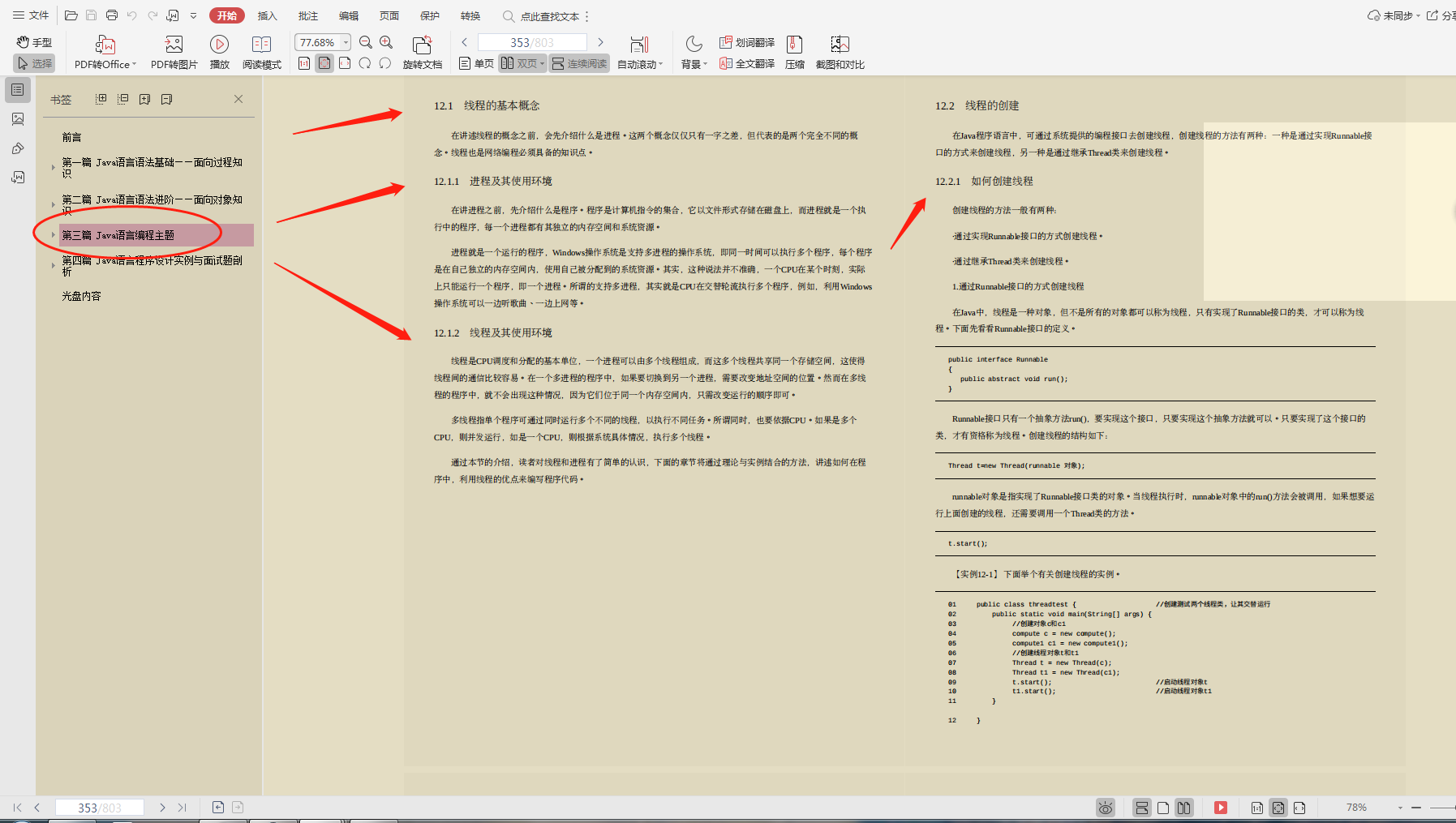Toggle 连续阅读 continuous reading
This screenshot has height=823, width=1456.
tap(579, 63)
